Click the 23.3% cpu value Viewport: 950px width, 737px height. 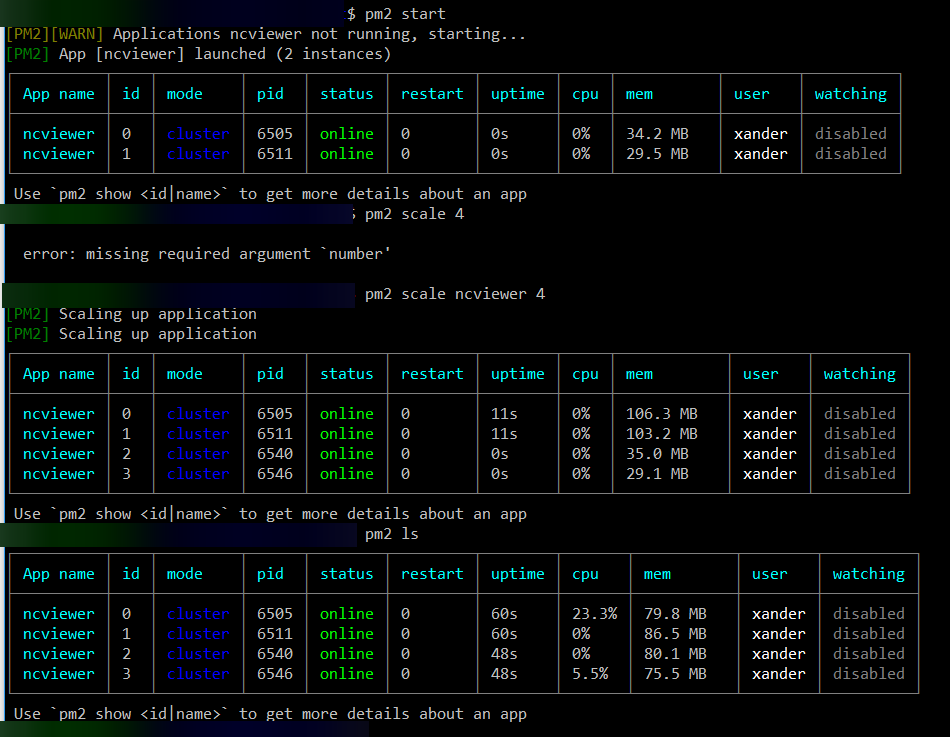[594, 614]
